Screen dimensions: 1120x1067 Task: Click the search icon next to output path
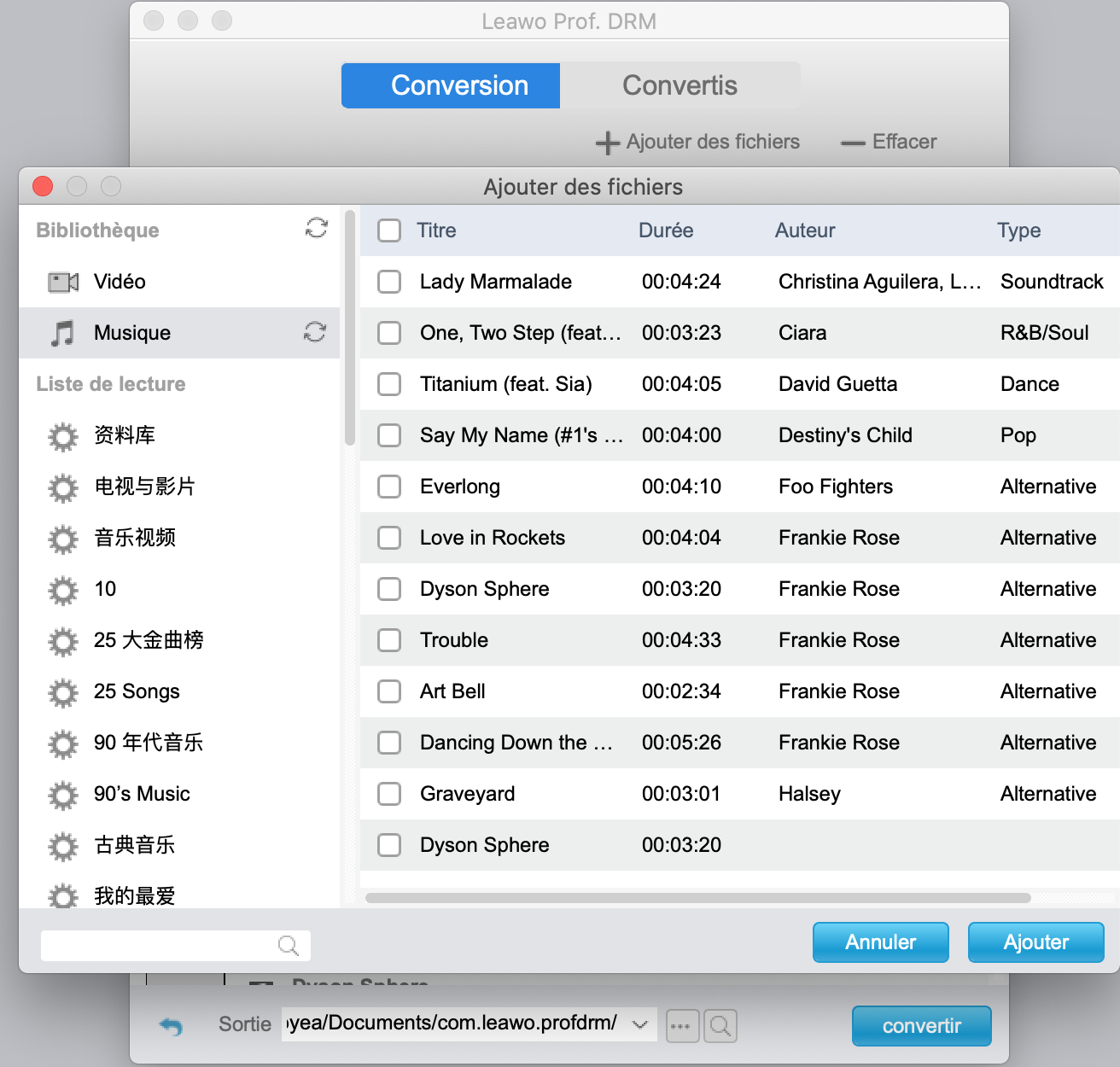[720, 1025]
